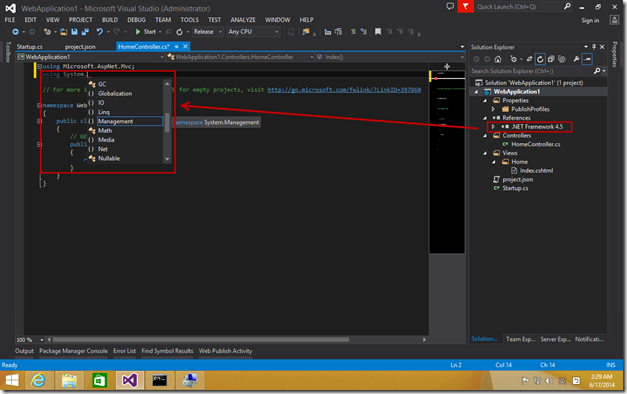Click the feedback speech bubble icon
This screenshot has height=394, width=627.
pos(450,6)
